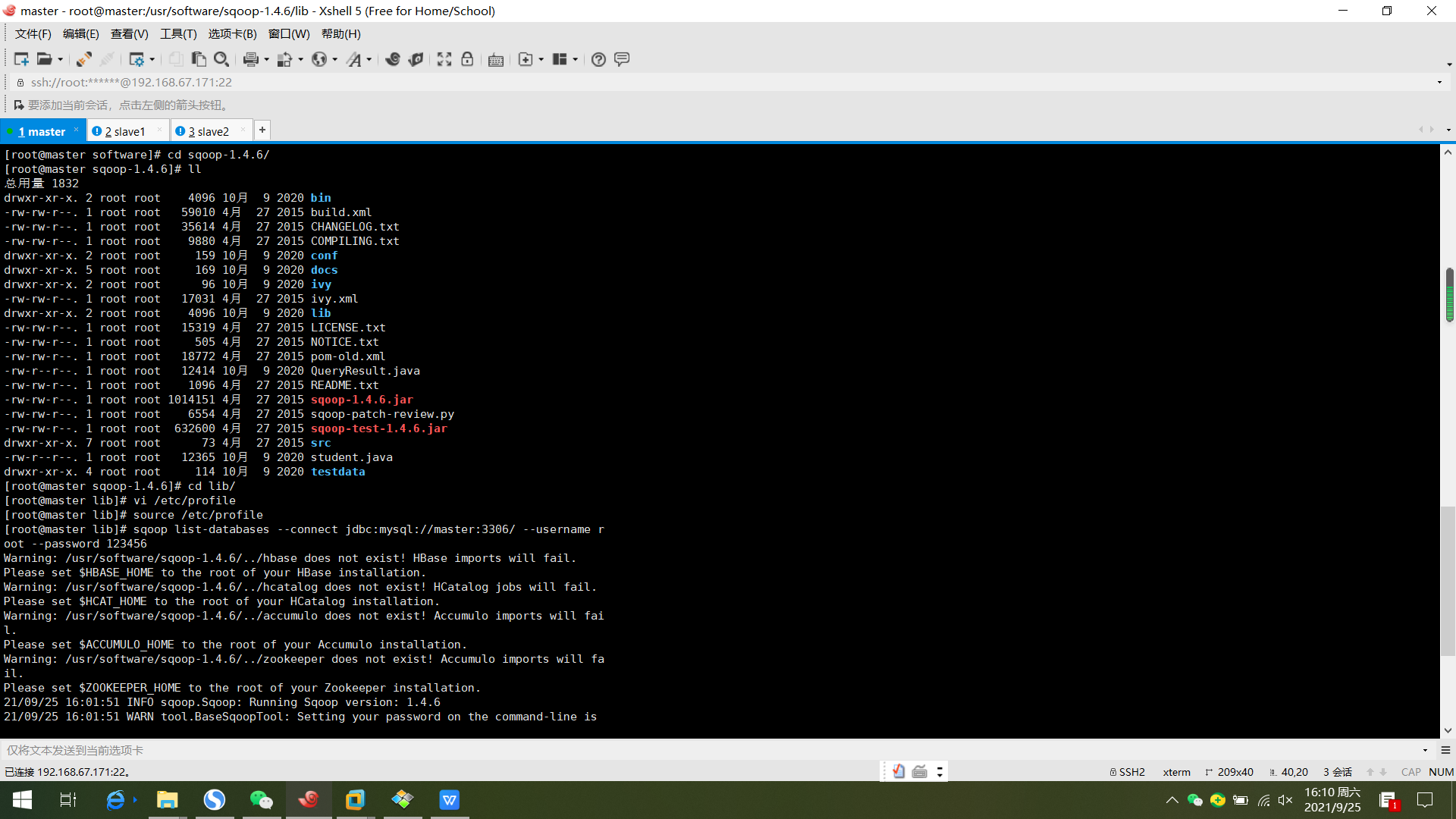Open the Find magnifier tool

click(x=221, y=59)
